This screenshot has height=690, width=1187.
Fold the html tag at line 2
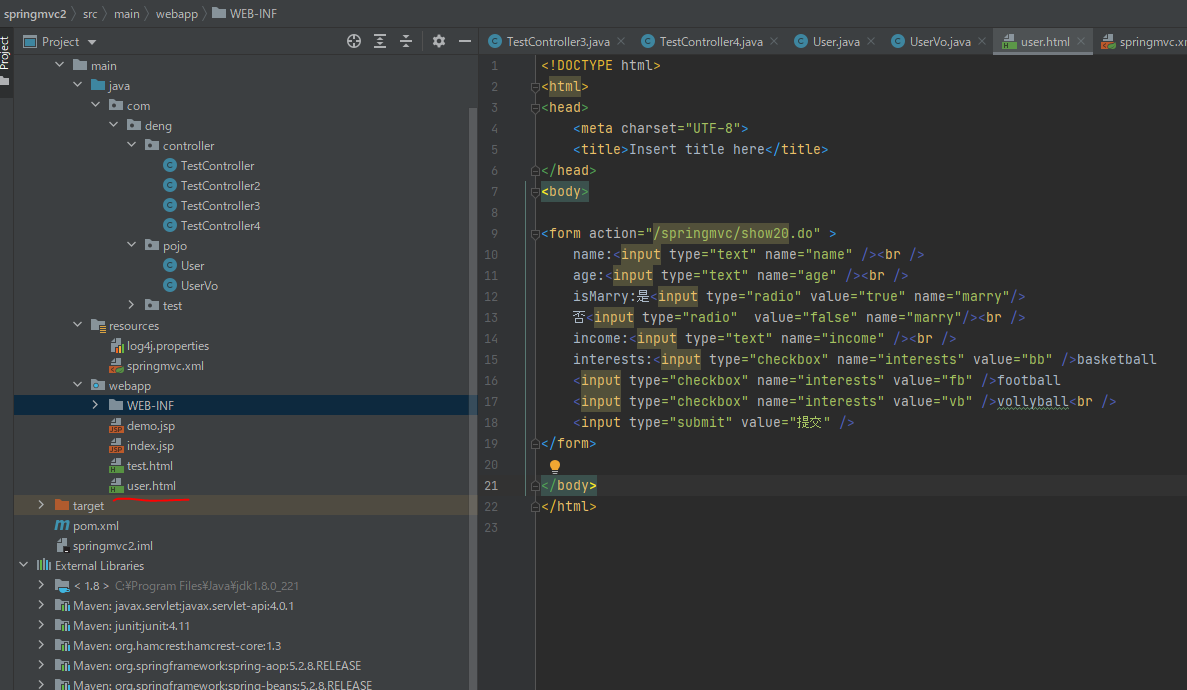(x=535, y=87)
